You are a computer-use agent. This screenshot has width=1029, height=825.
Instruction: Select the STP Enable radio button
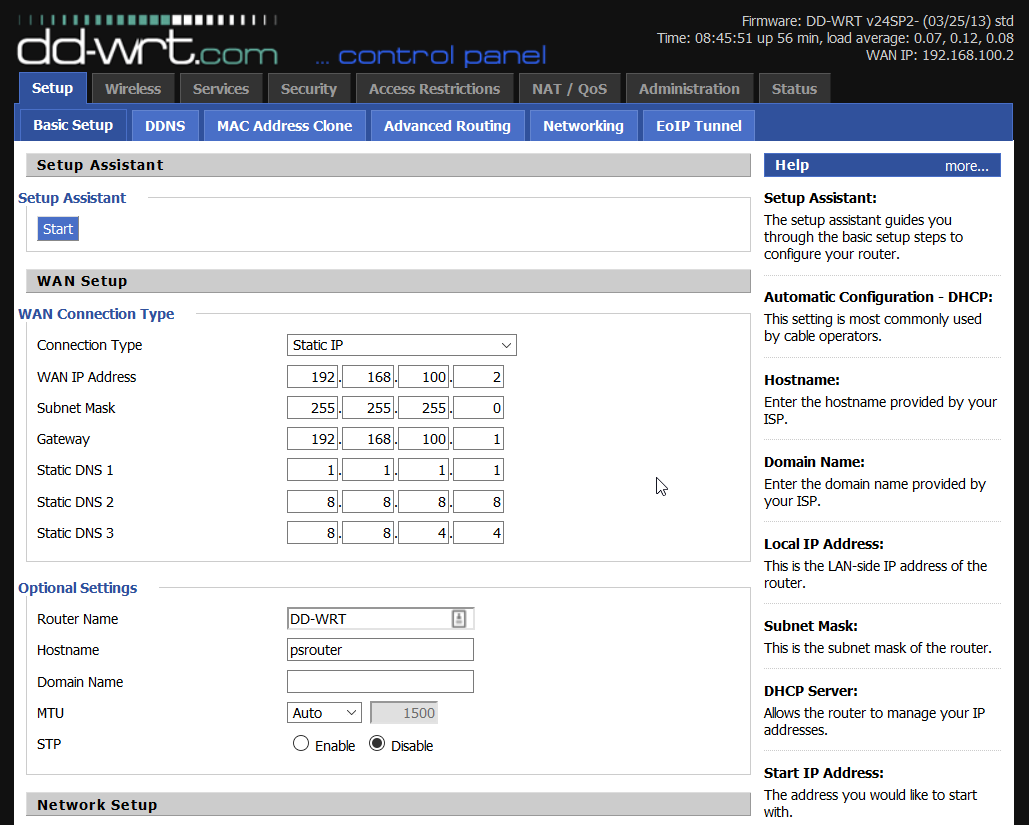coord(301,743)
